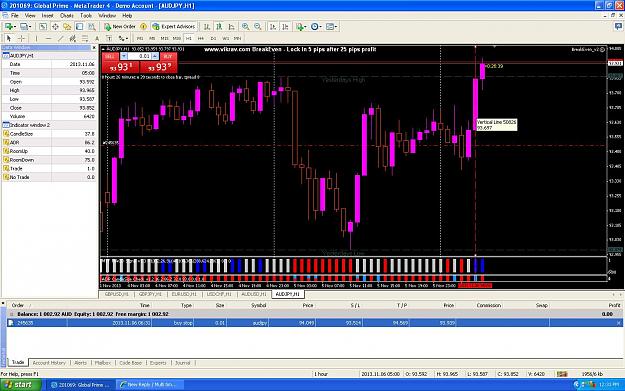Collapse the one-click trading panel triangle
Screen dimensions: 625x391
click(103, 49)
